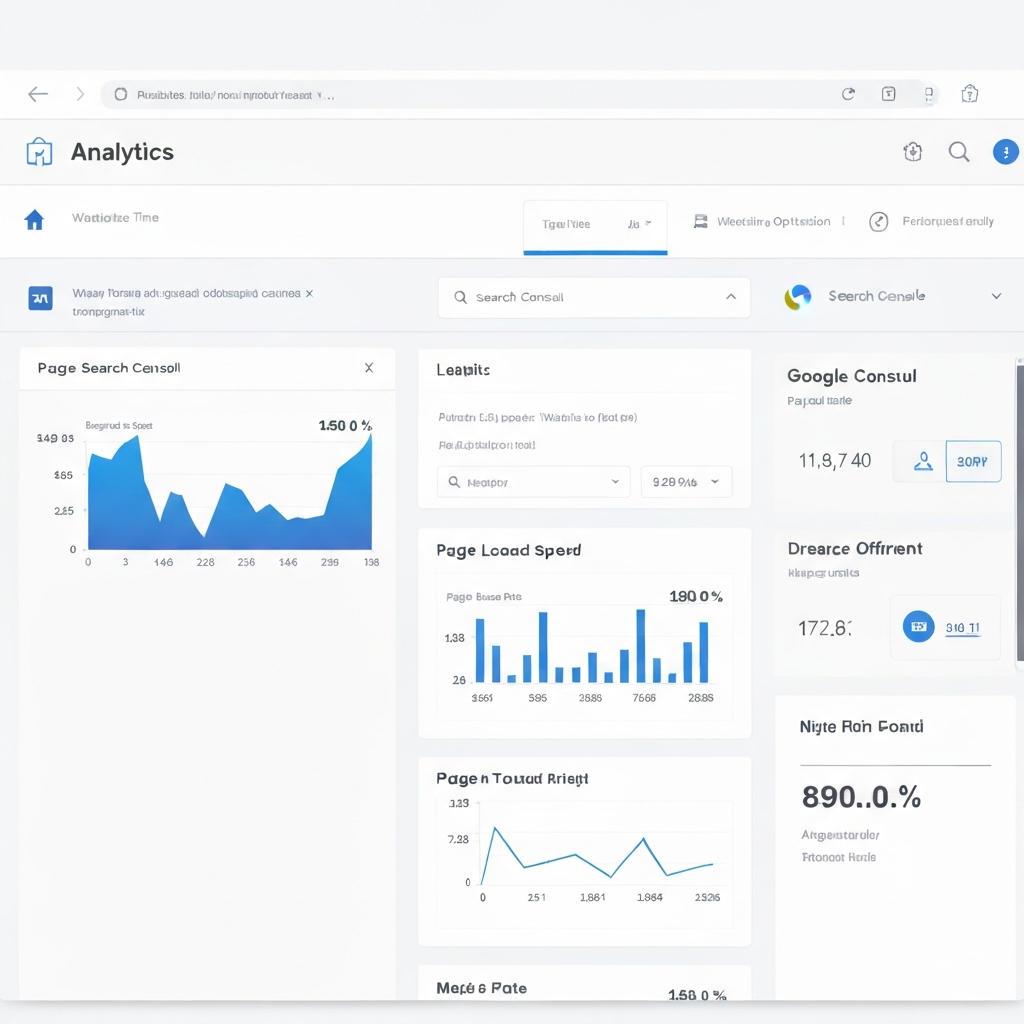Select the underlined Tgal l'tiee tab
The image size is (1024, 1024).
tap(595, 227)
